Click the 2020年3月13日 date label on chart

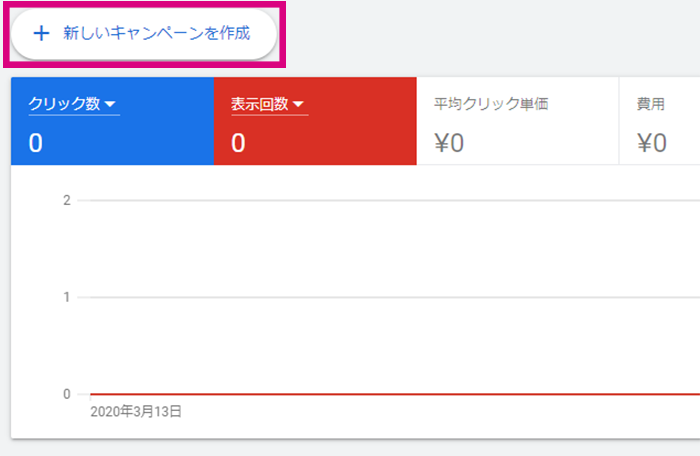click(x=136, y=411)
